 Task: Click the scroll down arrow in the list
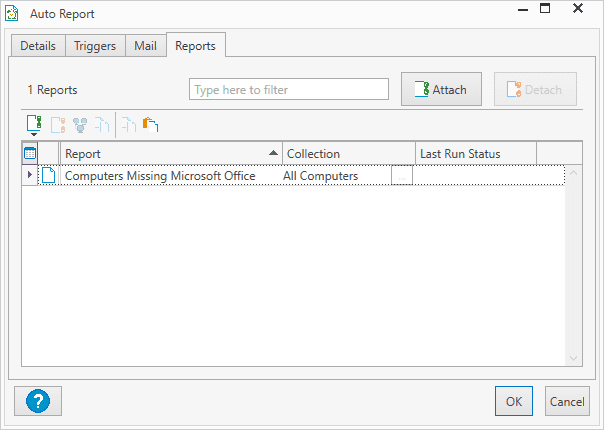pos(573,358)
